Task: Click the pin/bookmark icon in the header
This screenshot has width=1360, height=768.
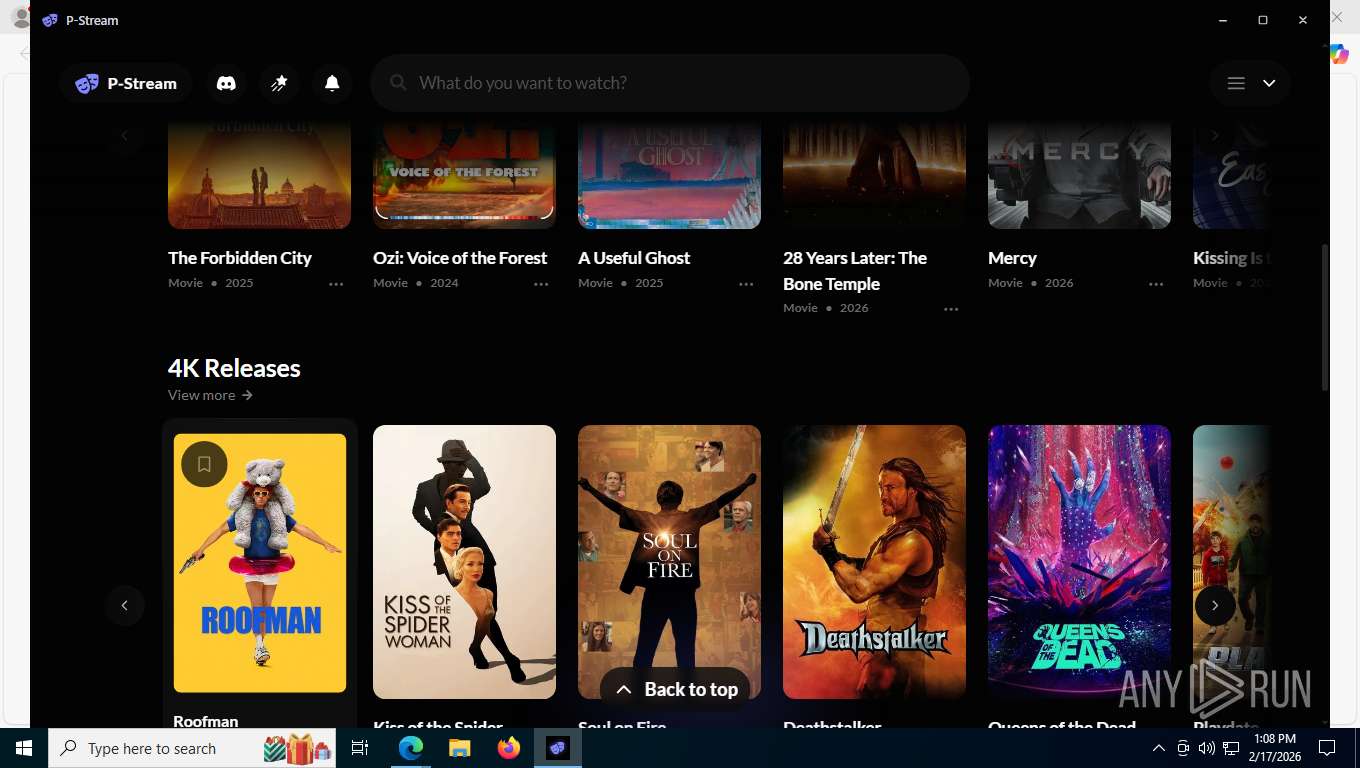Action: [x=279, y=83]
